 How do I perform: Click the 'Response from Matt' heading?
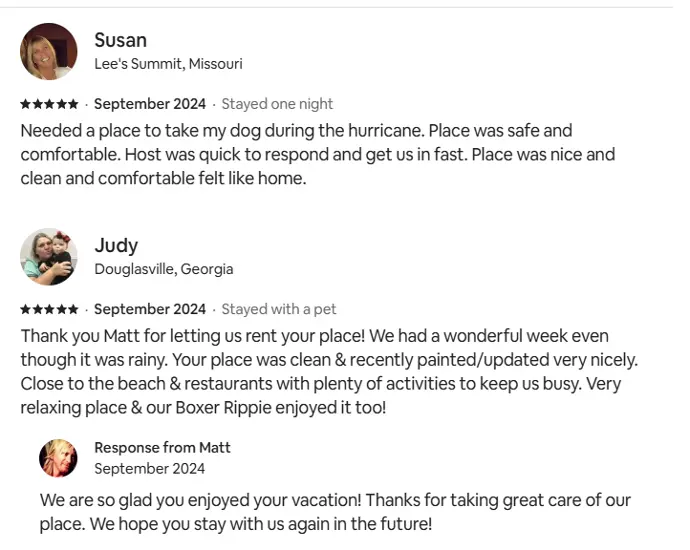click(x=162, y=447)
